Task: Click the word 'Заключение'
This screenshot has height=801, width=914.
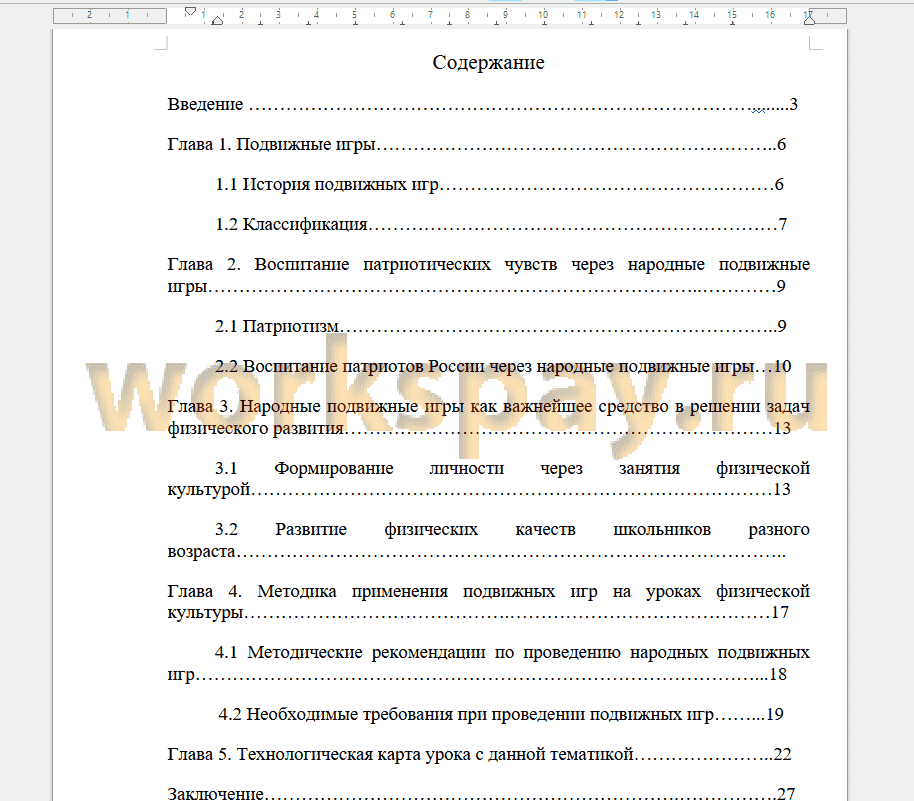Action: pos(216,793)
